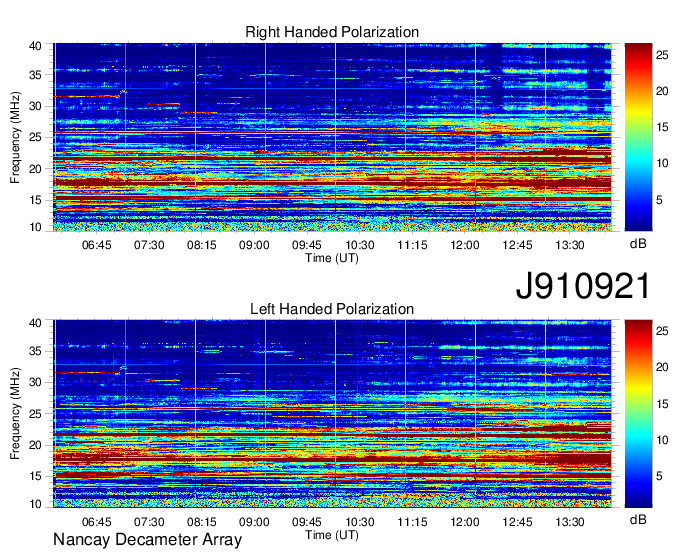Click the 15 MHz tick on the bottom plot
The image size is (680, 552).
(x=35, y=477)
